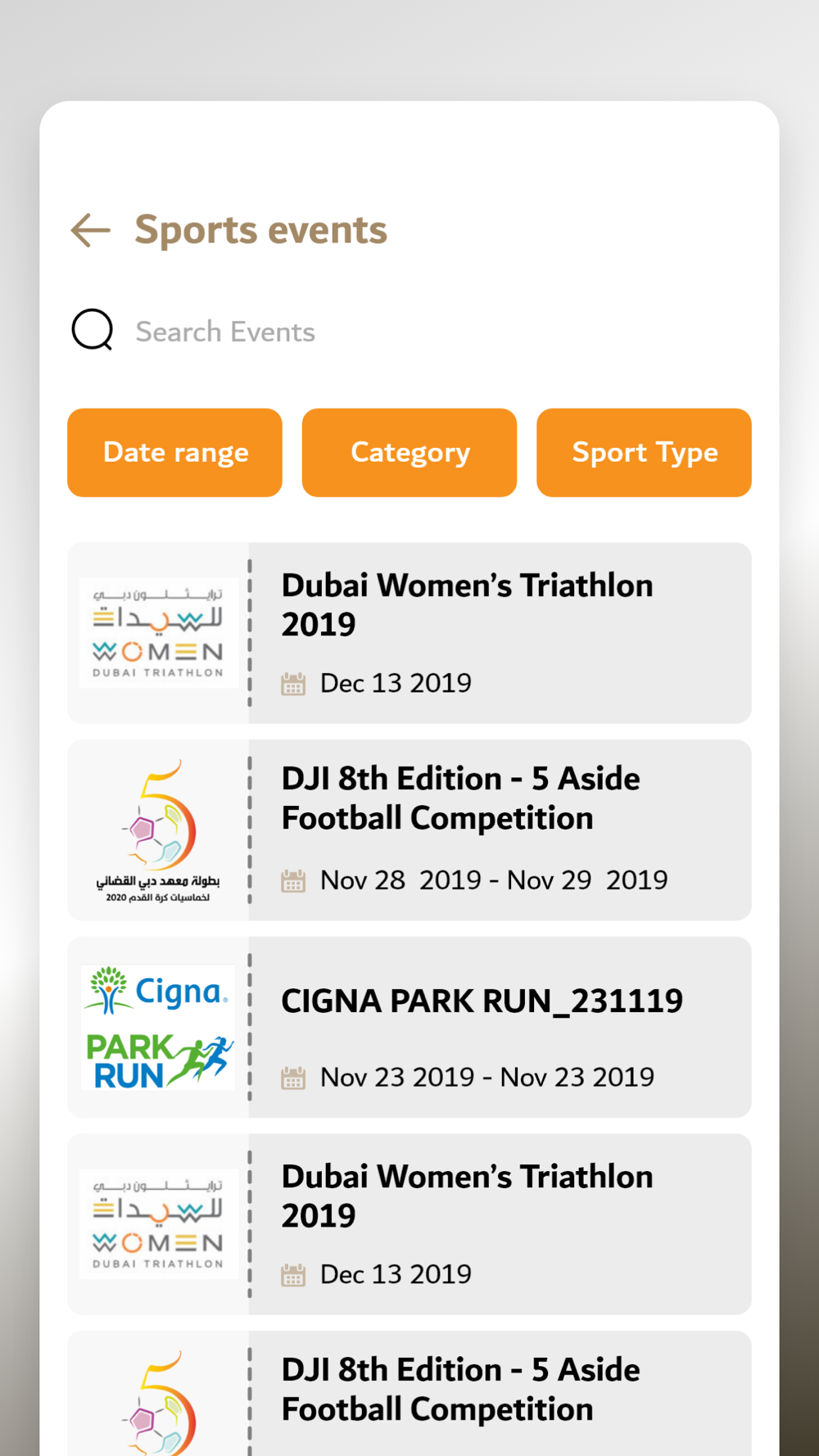Click the bottom partially visible football logo
Viewport: 819px width, 1456px height.
[x=158, y=1403]
